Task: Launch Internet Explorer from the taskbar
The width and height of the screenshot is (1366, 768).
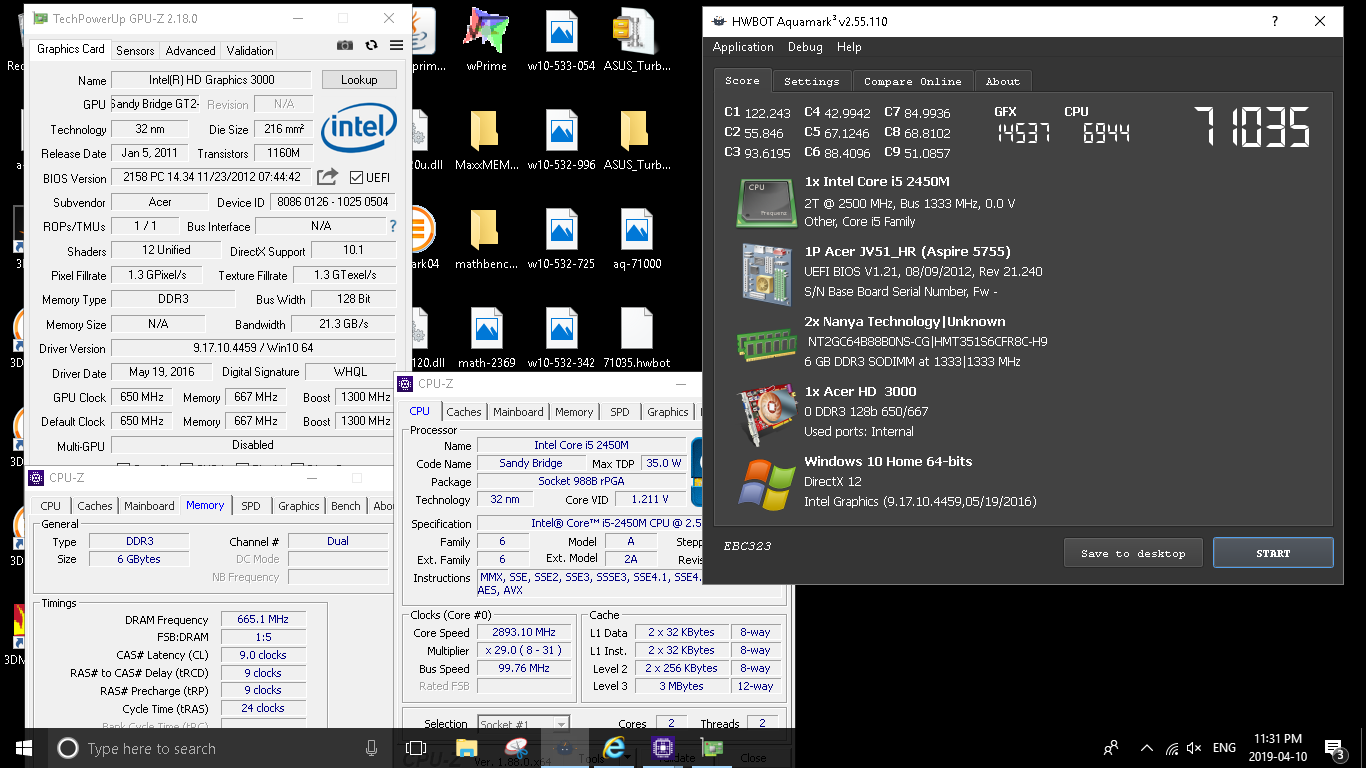Action: pos(613,748)
